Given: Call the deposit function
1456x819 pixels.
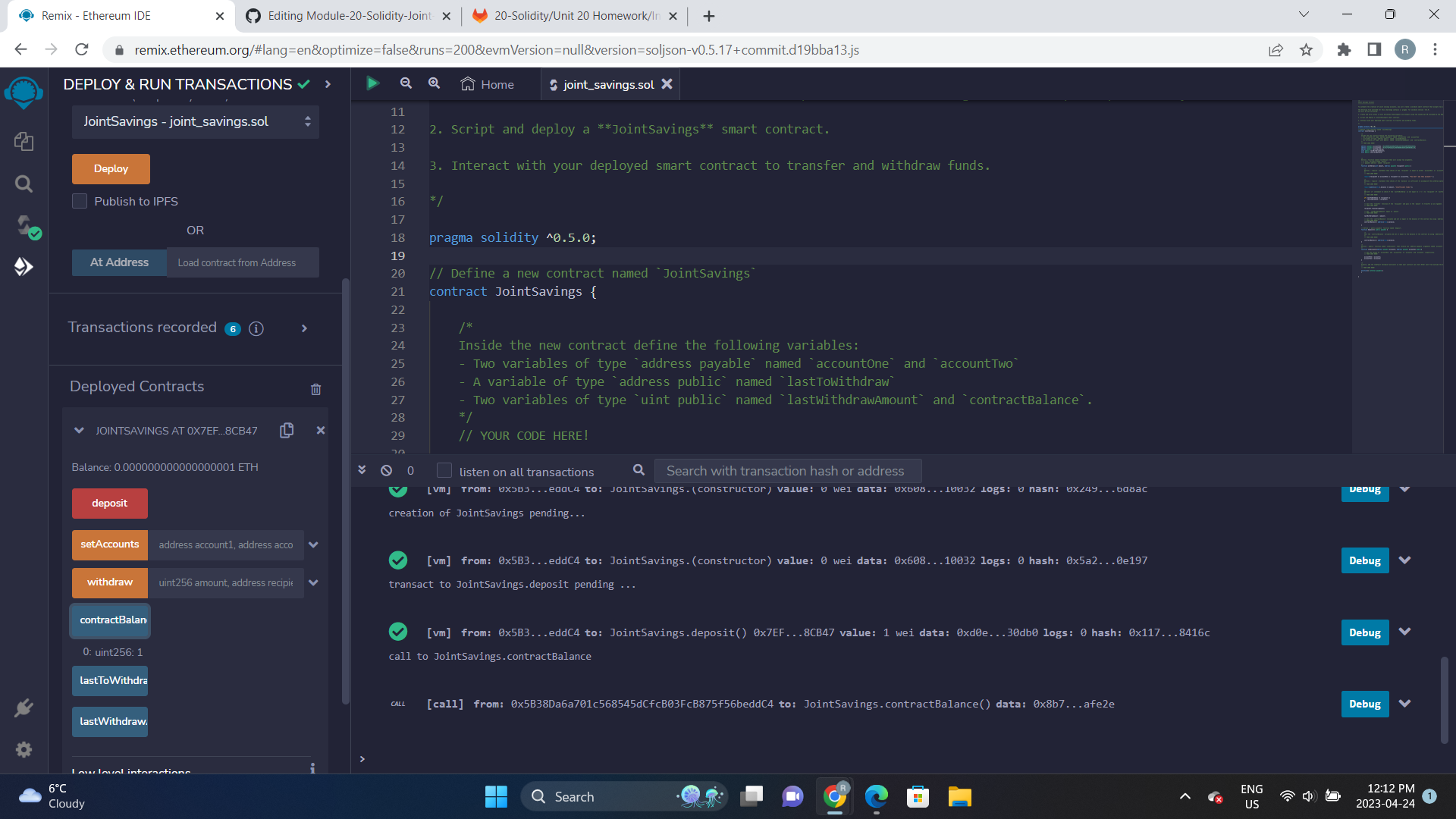Looking at the screenshot, I should pyautogui.click(x=109, y=503).
